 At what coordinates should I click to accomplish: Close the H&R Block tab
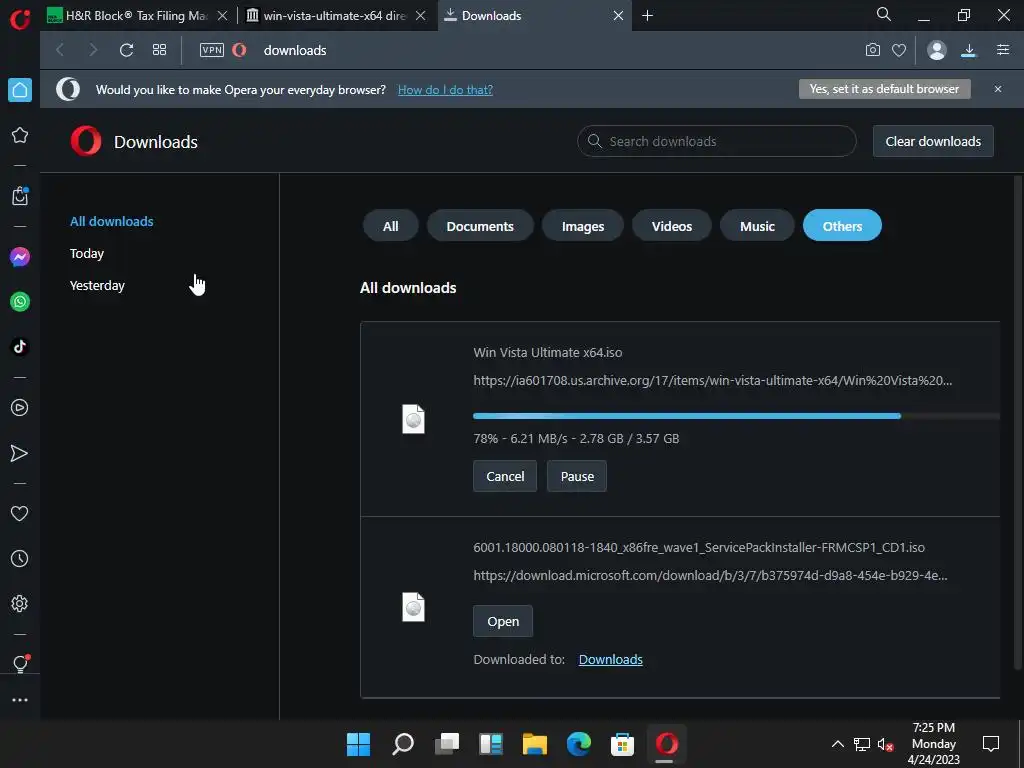click(x=223, y=16)
